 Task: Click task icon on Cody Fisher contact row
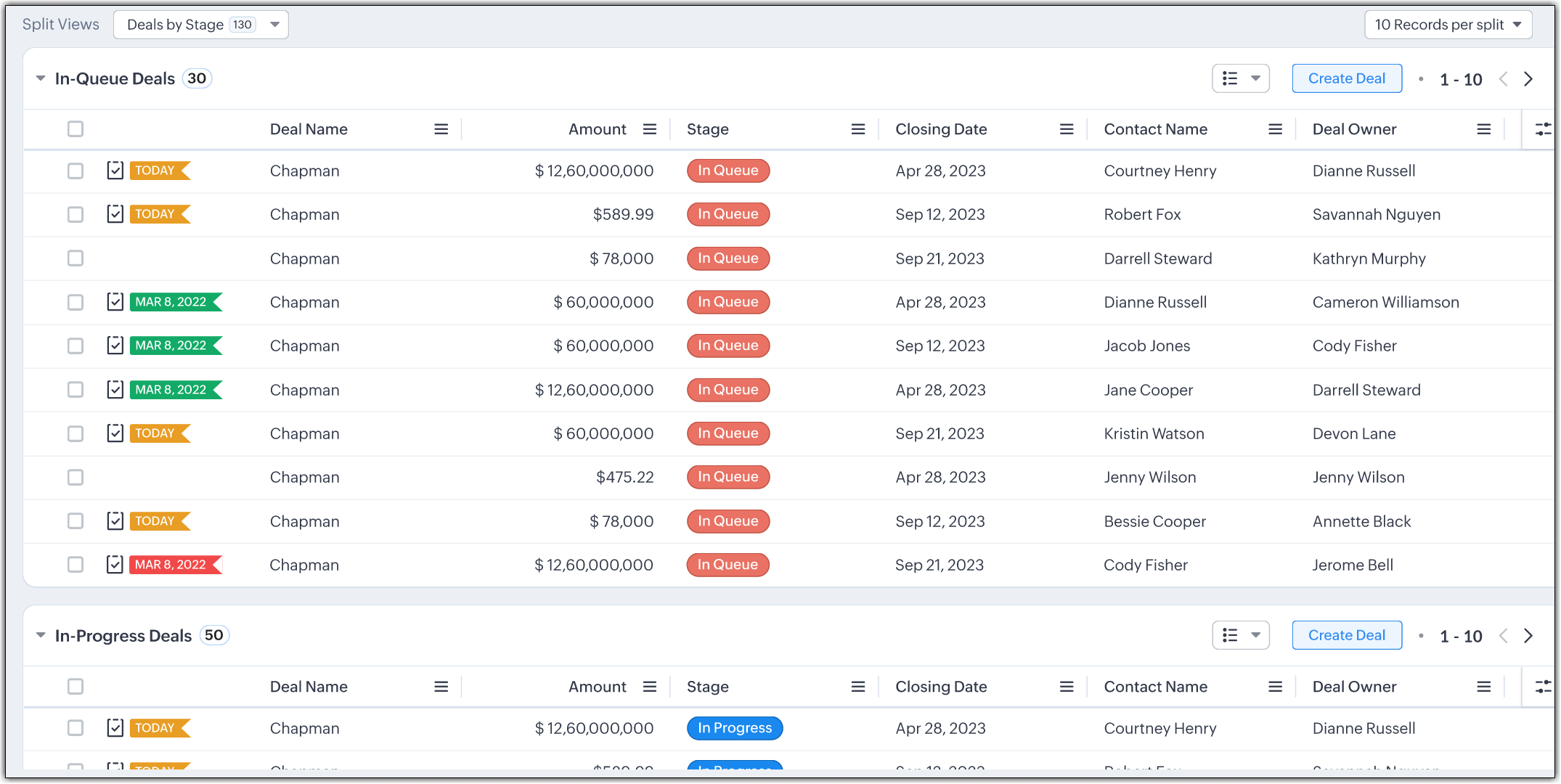(115, 565)
